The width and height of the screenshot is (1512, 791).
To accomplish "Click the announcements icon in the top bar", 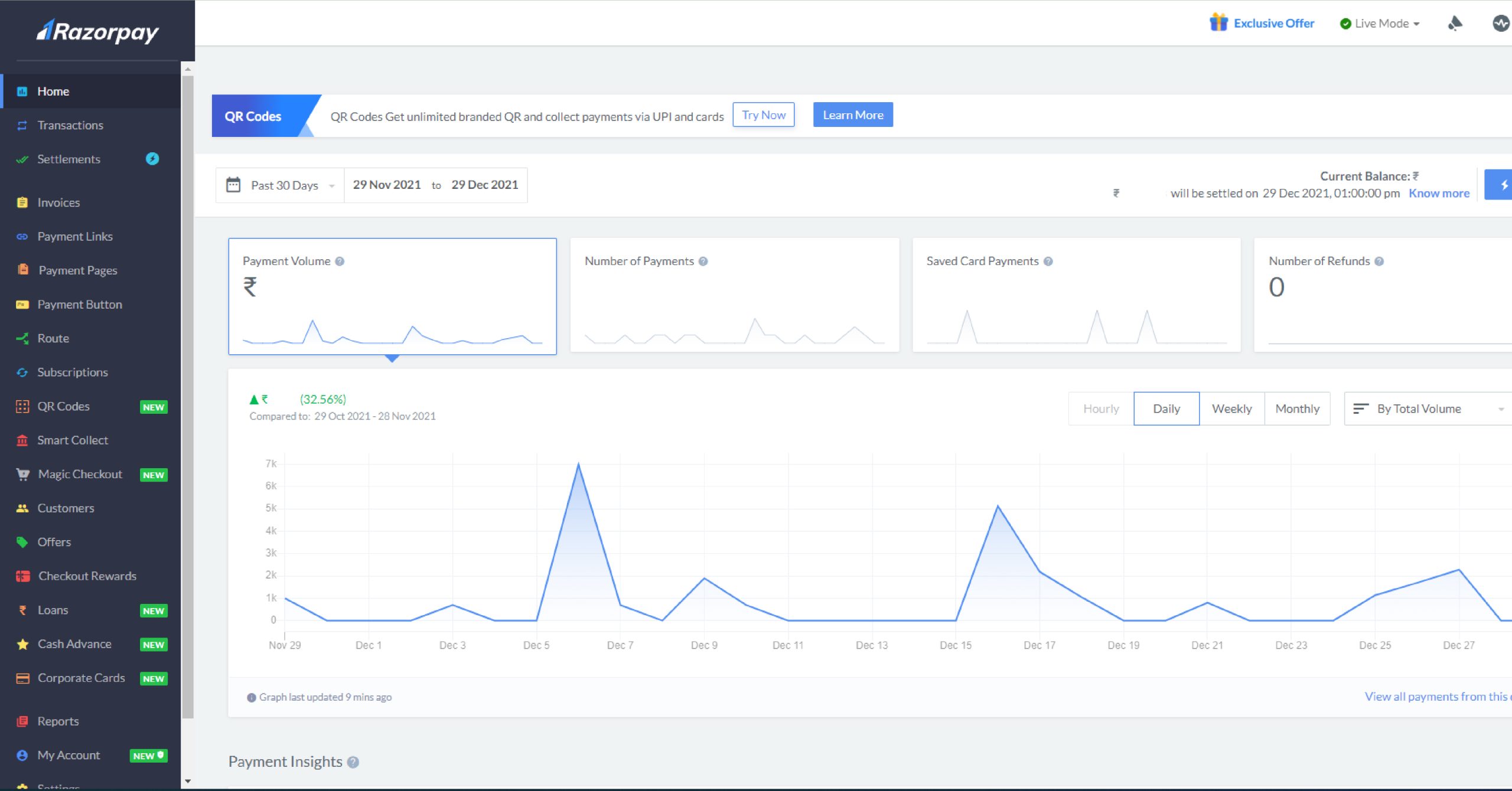I will [1455, 23].
